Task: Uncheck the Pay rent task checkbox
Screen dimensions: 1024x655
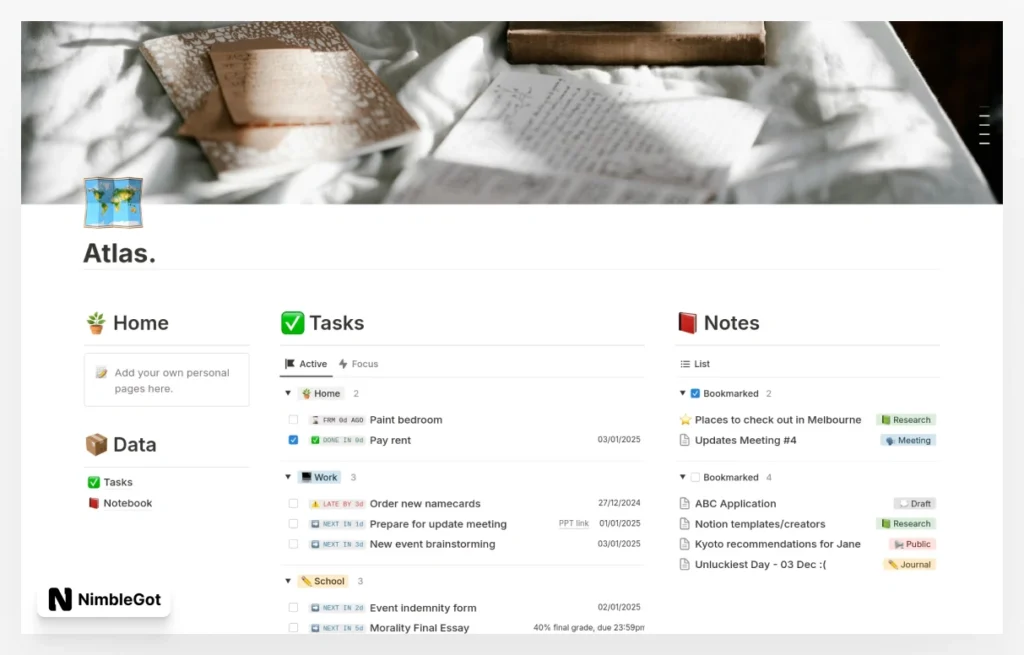Action: tap(293, 440)
